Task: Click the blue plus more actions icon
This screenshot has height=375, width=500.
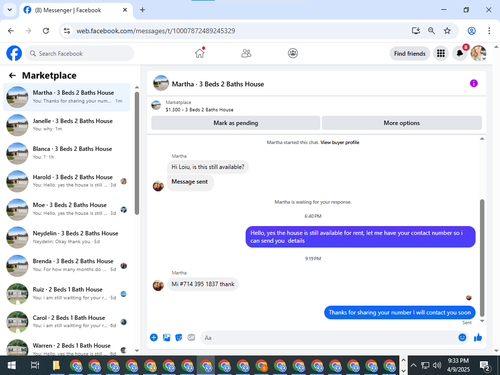Action: click(154, 337)
